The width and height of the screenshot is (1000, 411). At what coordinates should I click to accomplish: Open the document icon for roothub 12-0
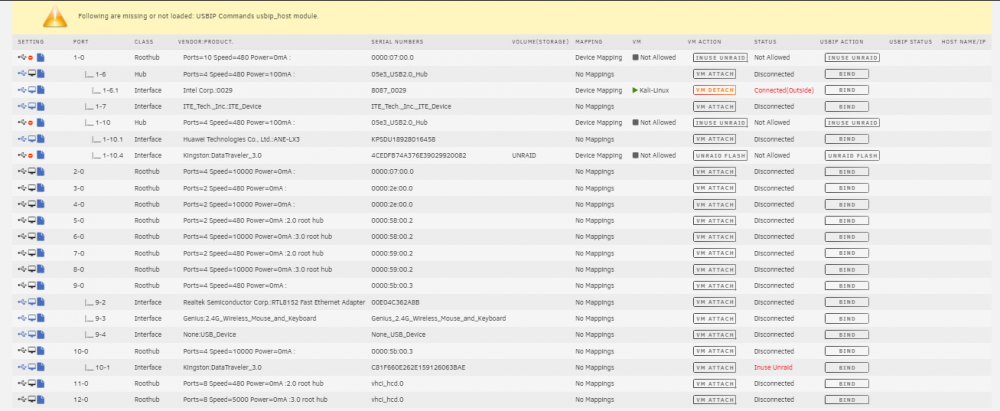click(x=40, y=400)
